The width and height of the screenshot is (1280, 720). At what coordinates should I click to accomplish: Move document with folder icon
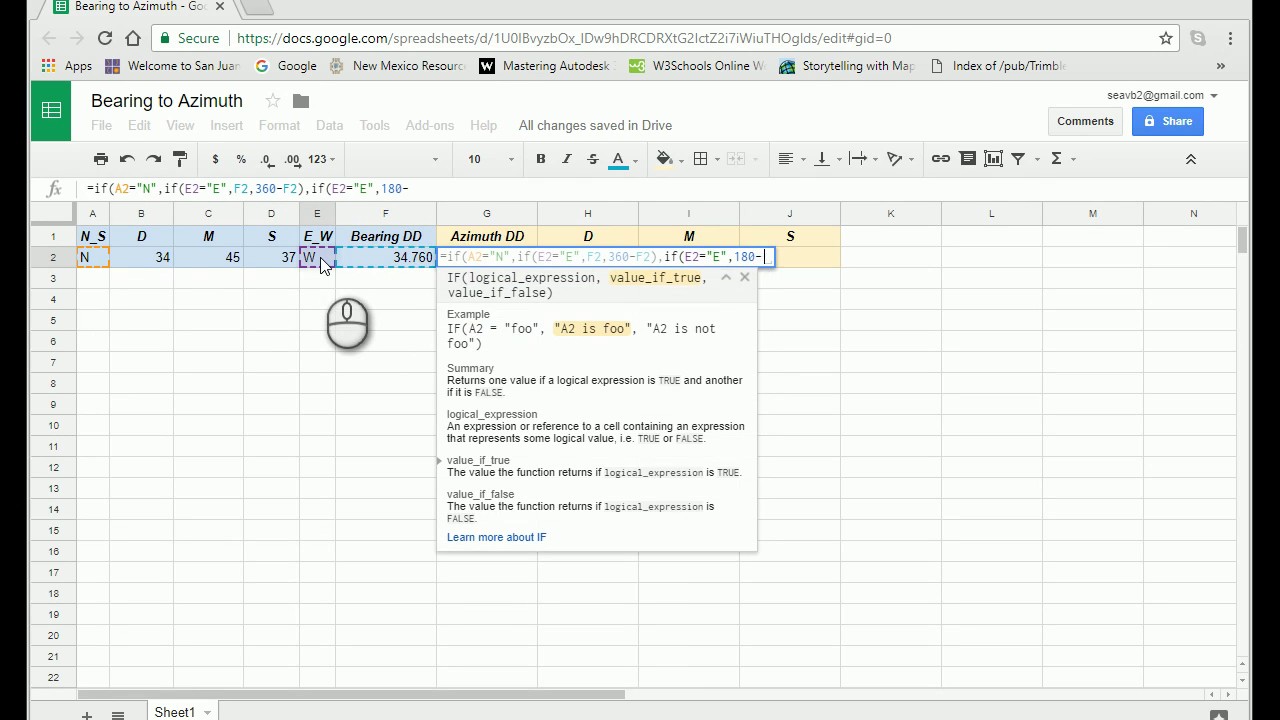(301, 101)
